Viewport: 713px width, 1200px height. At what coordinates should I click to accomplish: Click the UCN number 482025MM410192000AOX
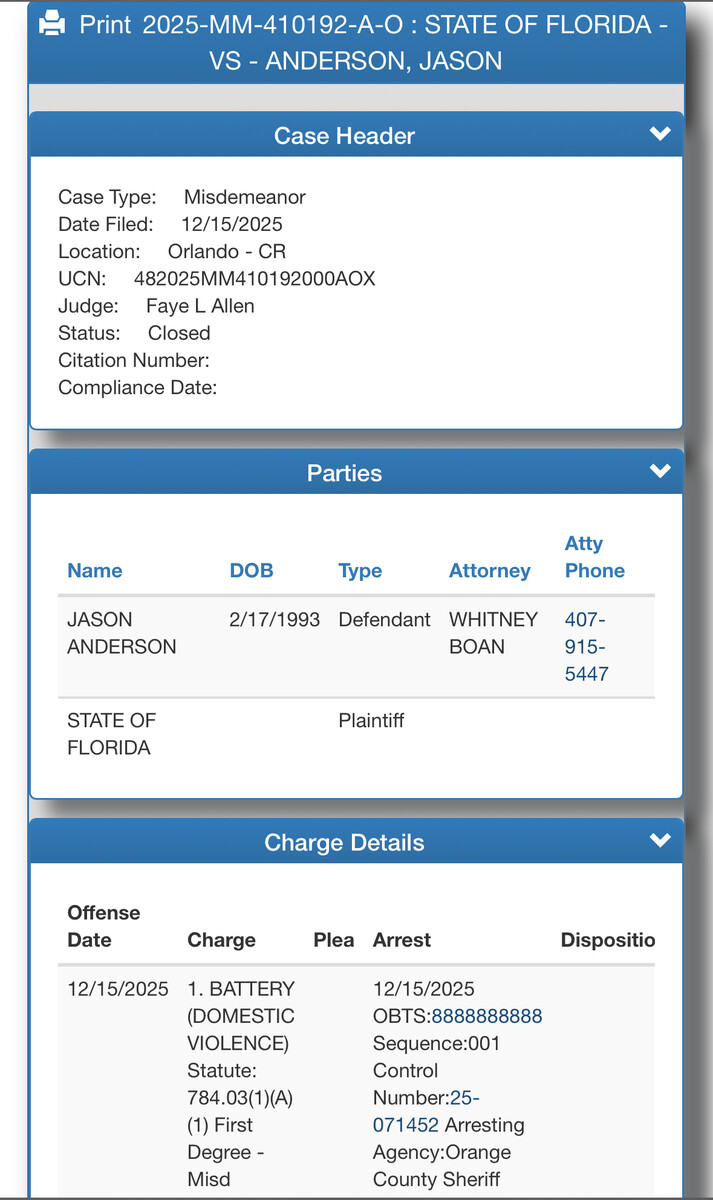[254, 279]
